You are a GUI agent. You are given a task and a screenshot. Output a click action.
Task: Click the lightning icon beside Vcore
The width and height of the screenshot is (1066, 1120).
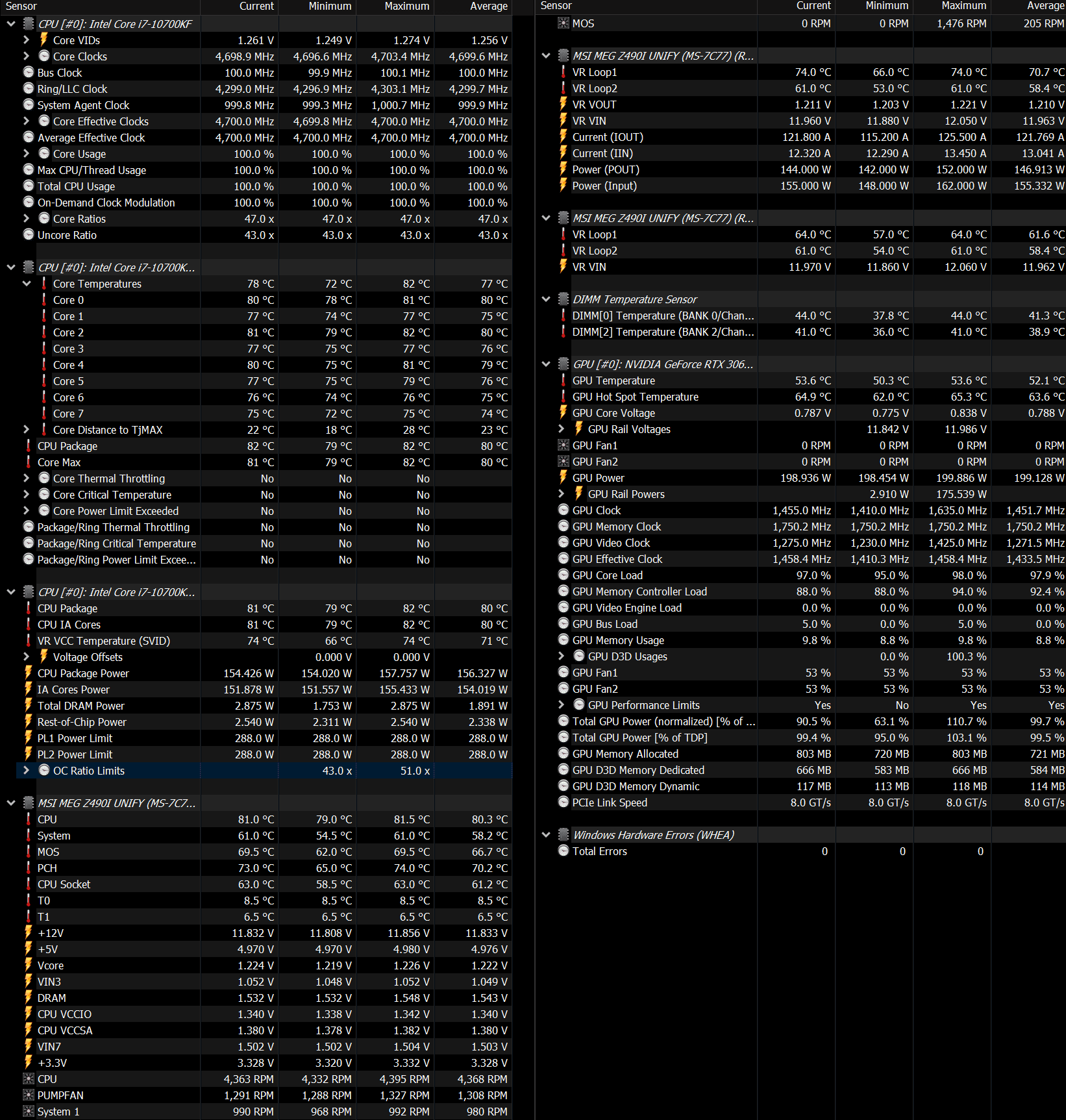pyautogui.click(x=29, y=965)
